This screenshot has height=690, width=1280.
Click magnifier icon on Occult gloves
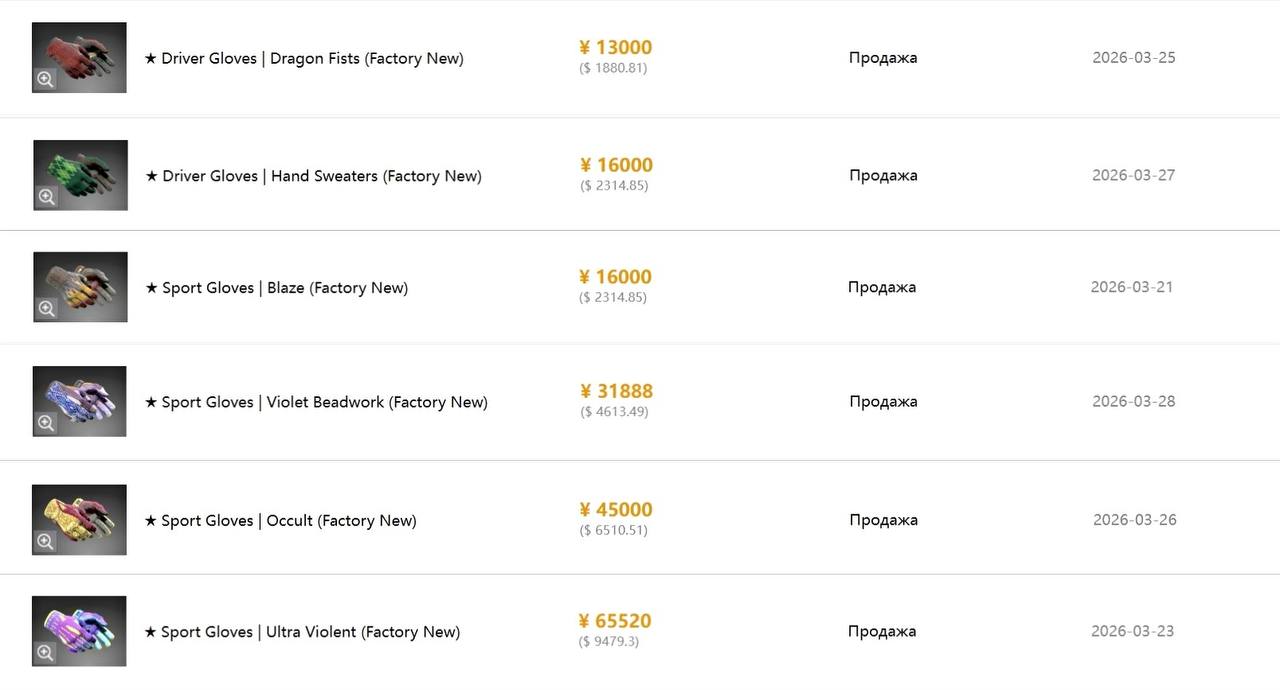coord(45,542)
